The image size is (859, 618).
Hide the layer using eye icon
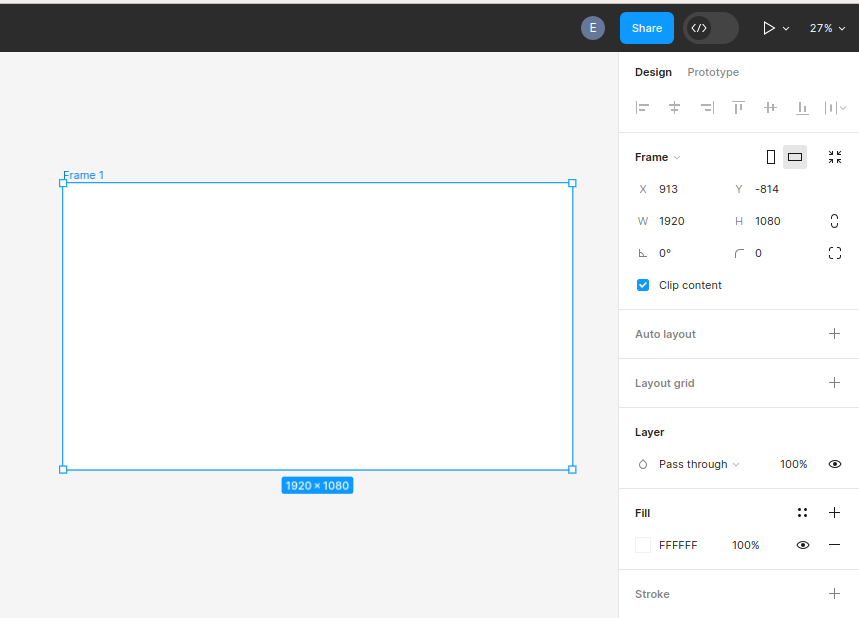(835, 464)
